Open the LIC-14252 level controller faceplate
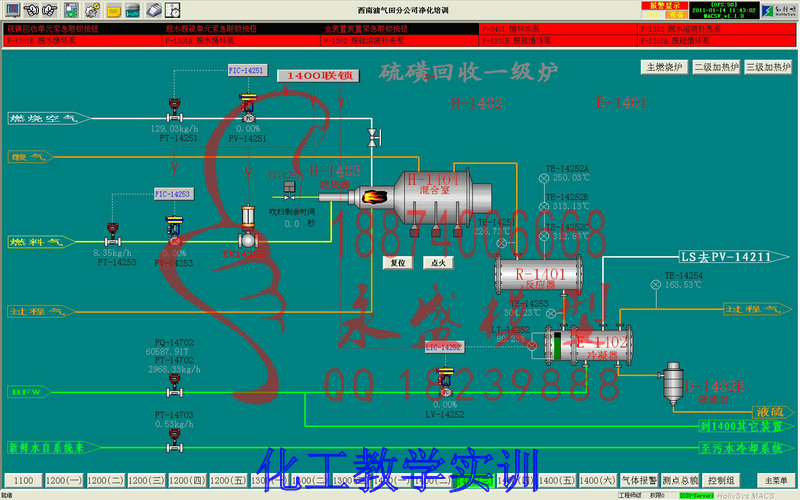 444,347
